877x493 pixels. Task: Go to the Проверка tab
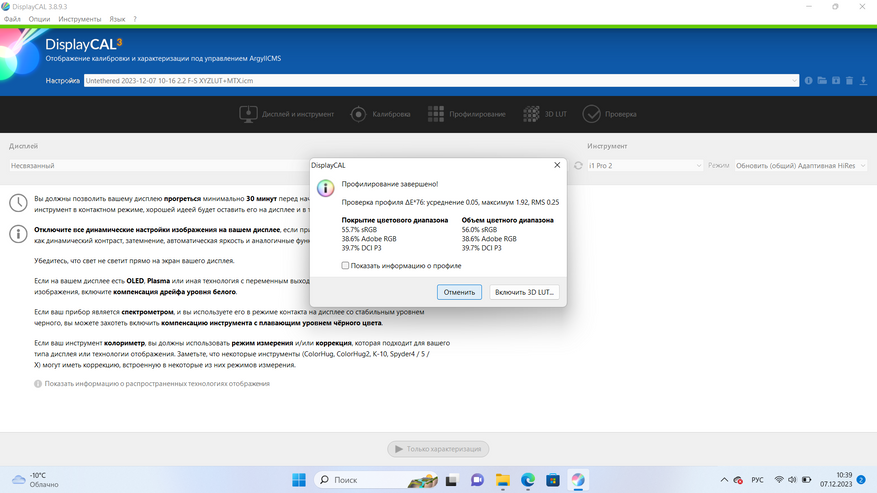609,114
